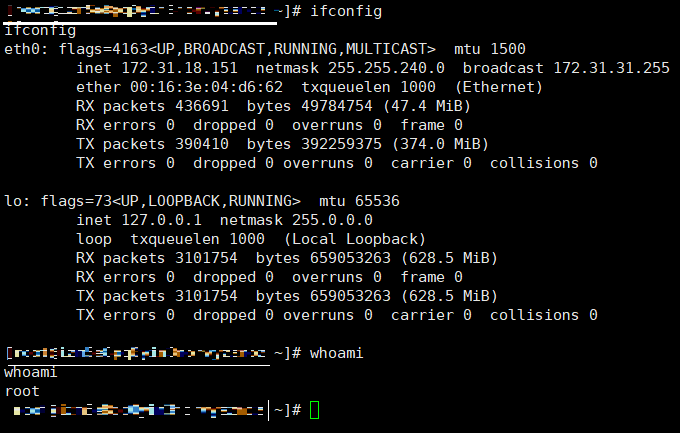The width and height of the screenshot is (680, 433).
Task: Click the blurred hostname in the last prompt
Action: (x=138, y=410)
